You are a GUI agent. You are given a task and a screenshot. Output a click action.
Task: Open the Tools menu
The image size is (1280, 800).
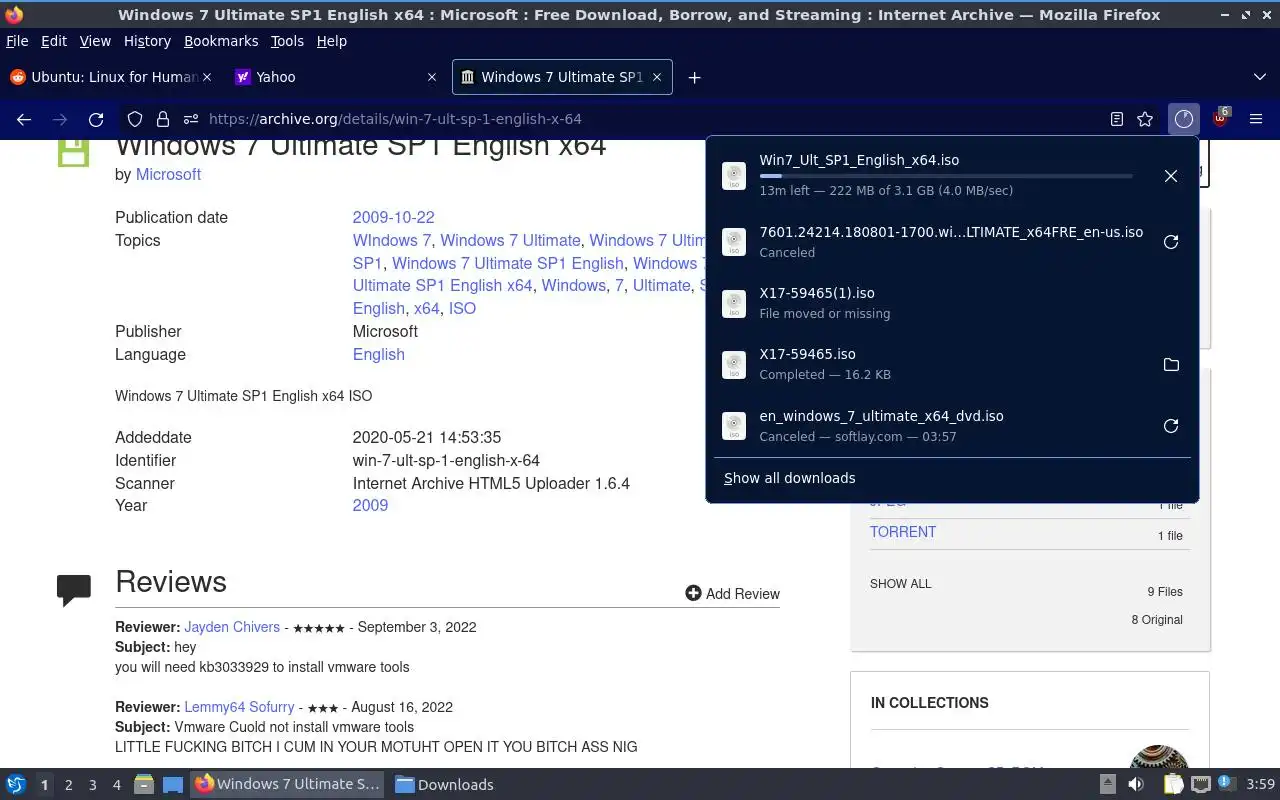point(287,41)
